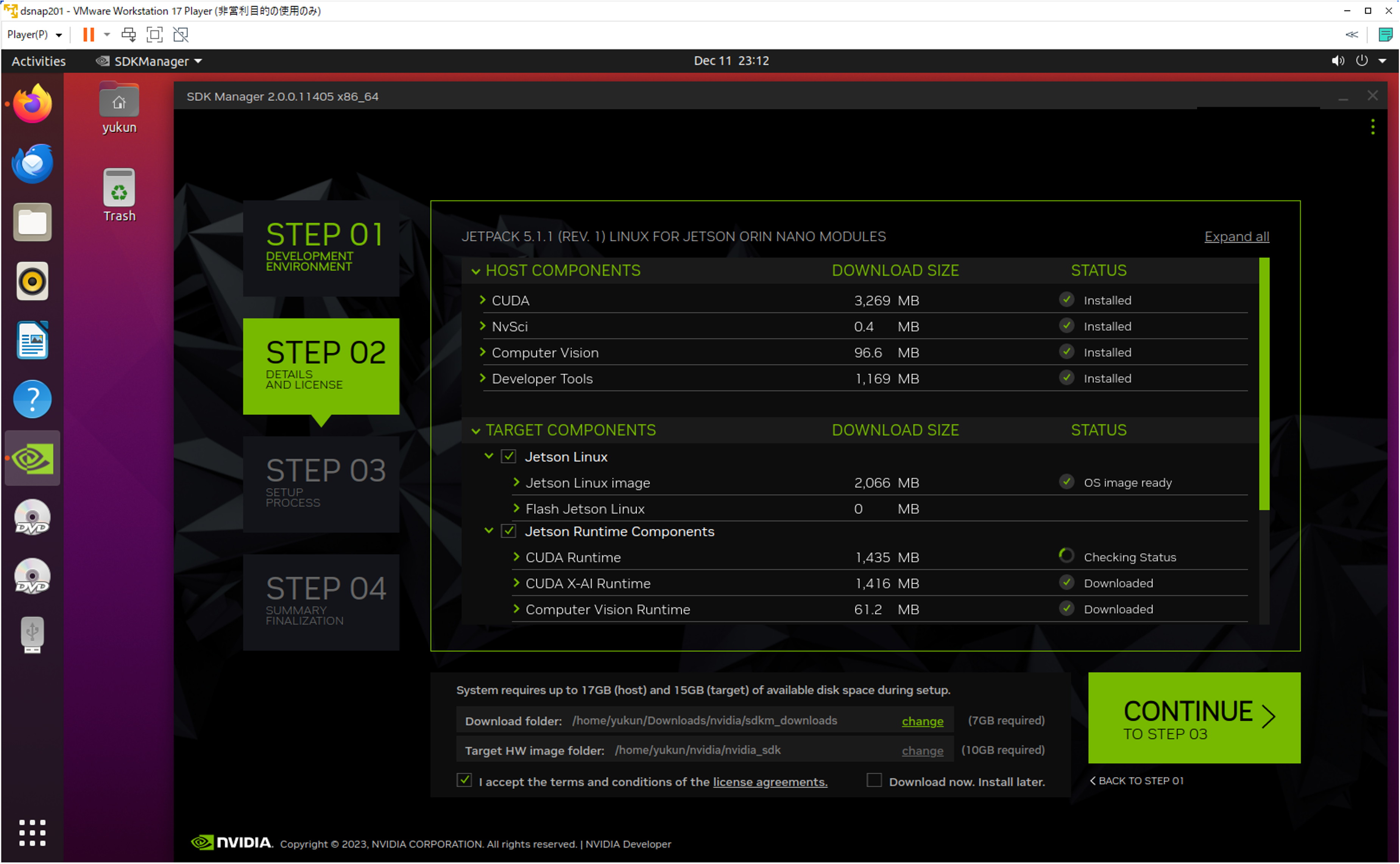1400x864 pixels.
Task: Click VMware double-arrow collapse toolbar icon
Action: pos(1352,35)
